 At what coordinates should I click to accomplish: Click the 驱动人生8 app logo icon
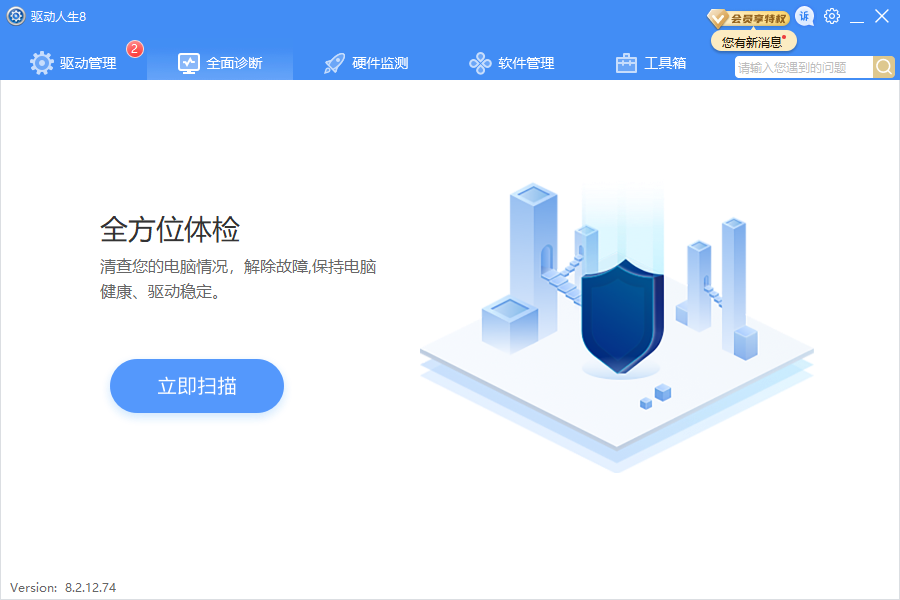pos(16,16)
